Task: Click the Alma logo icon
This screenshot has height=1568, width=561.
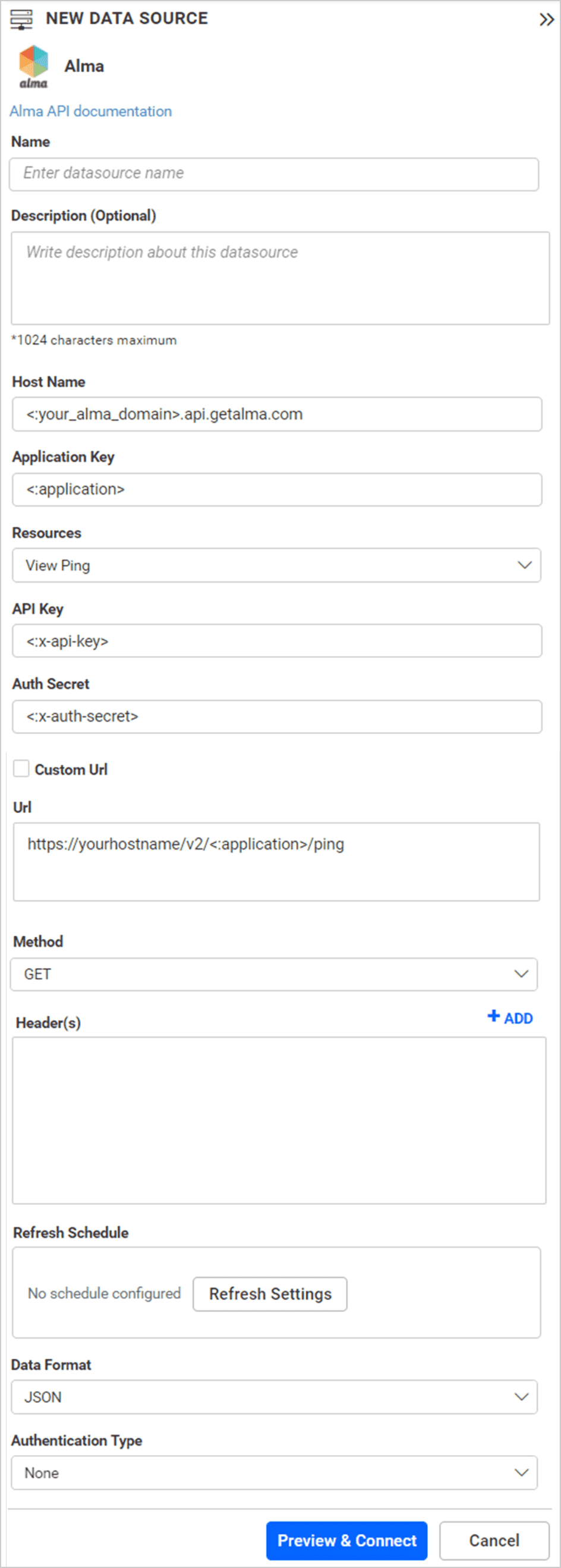Action: [x=33, y=67]
